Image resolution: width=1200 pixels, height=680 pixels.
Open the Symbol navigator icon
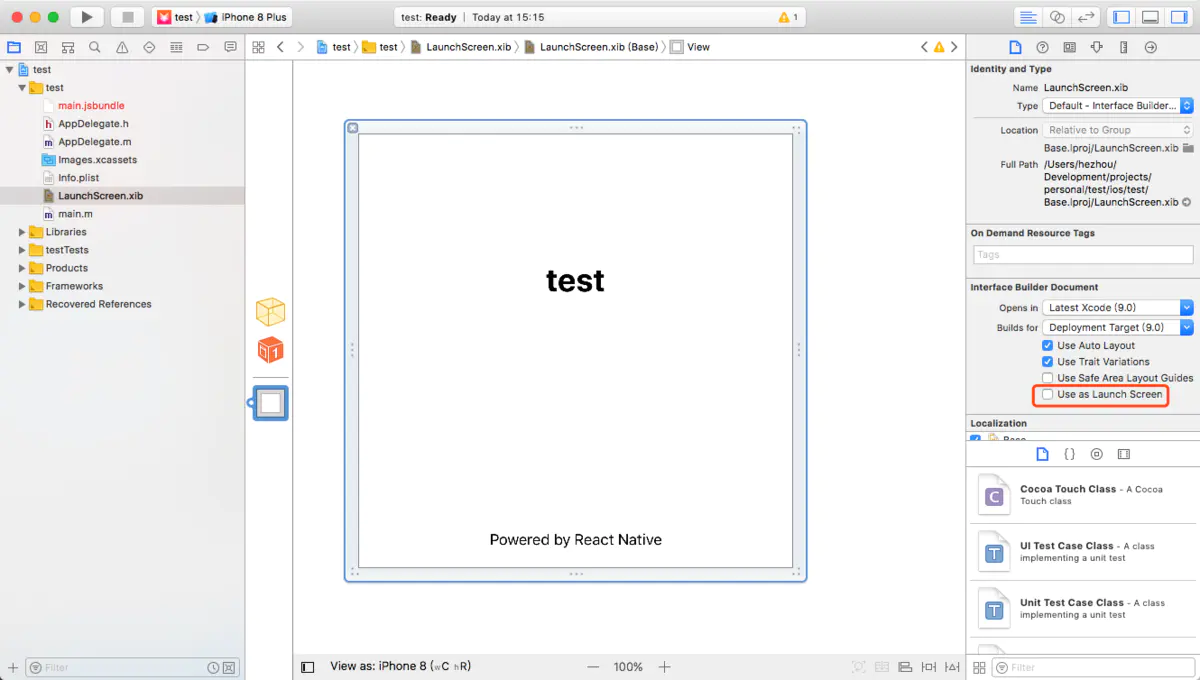point(68,47)
